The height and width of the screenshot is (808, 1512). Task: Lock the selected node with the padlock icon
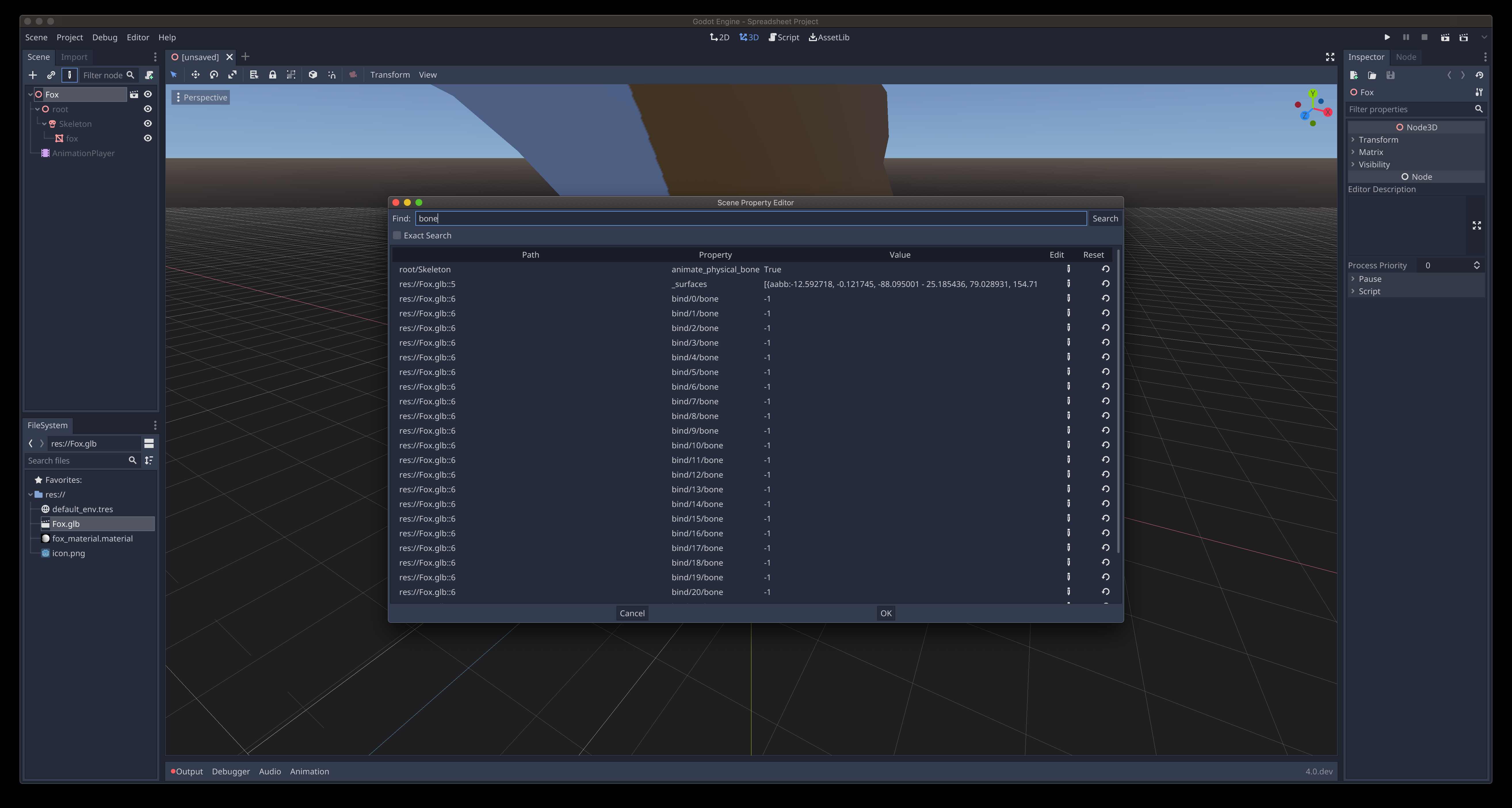[x=272, y=74]
